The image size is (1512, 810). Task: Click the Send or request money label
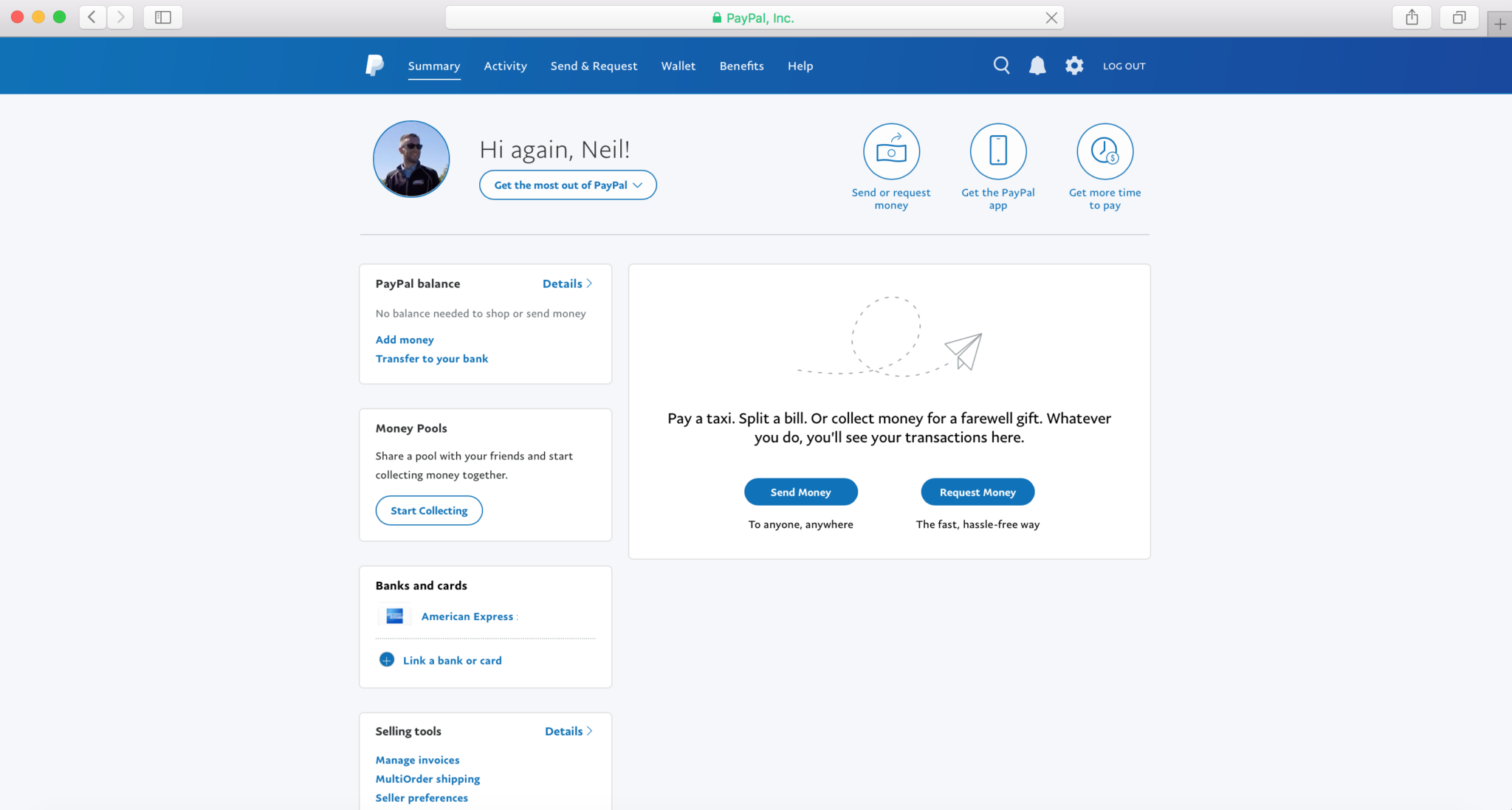tap(891, 199)
